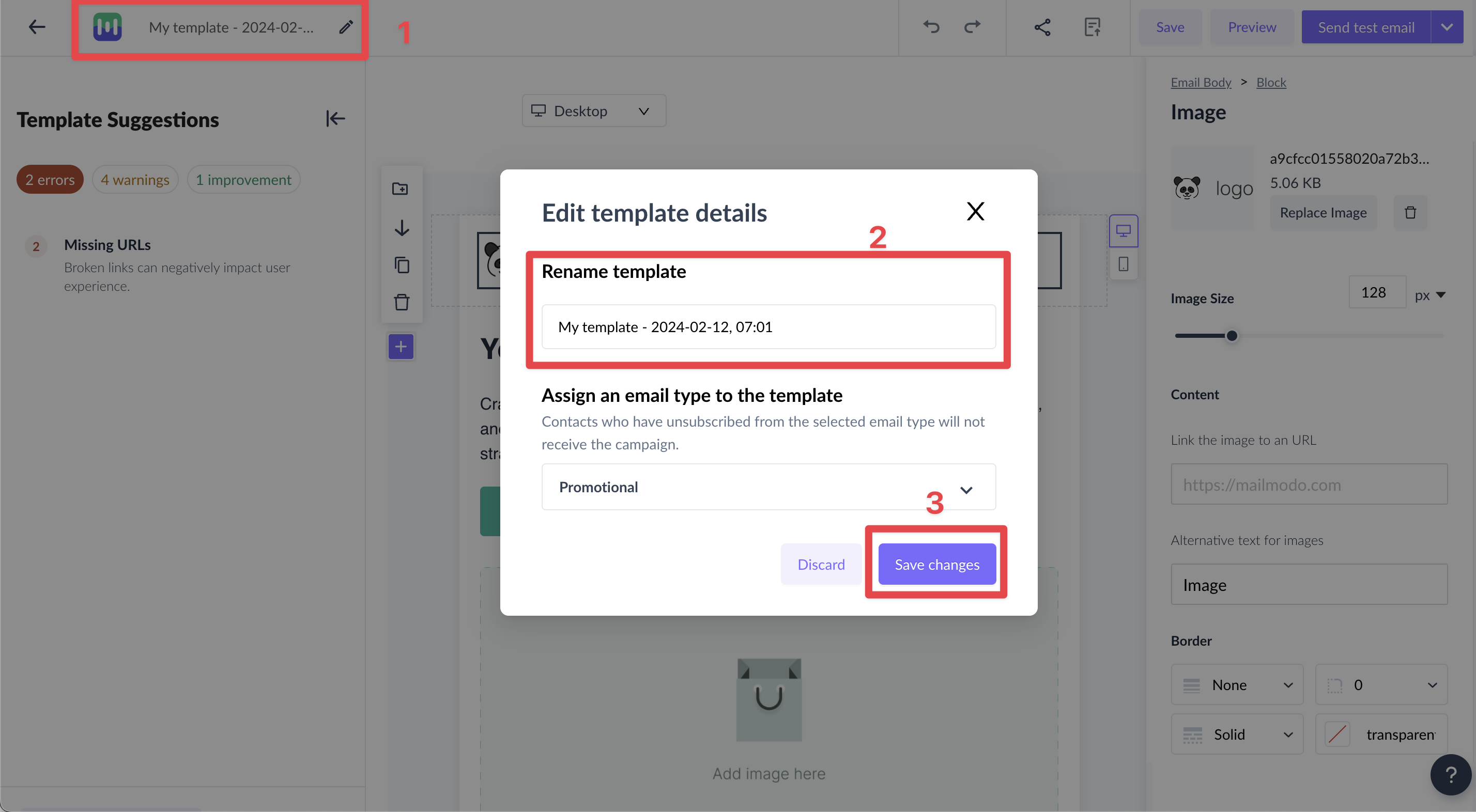Click the 2 errors badge in suggestions panel

tap(50, 179)
